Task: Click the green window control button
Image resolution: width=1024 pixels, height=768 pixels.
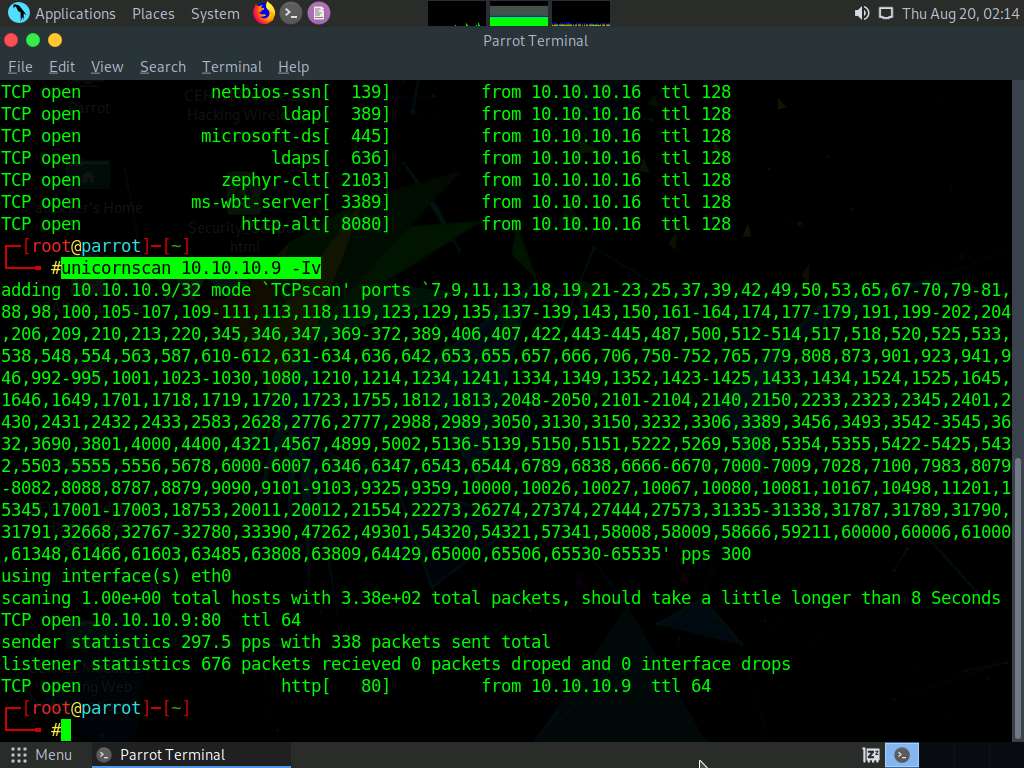Action: coord(33,40)
